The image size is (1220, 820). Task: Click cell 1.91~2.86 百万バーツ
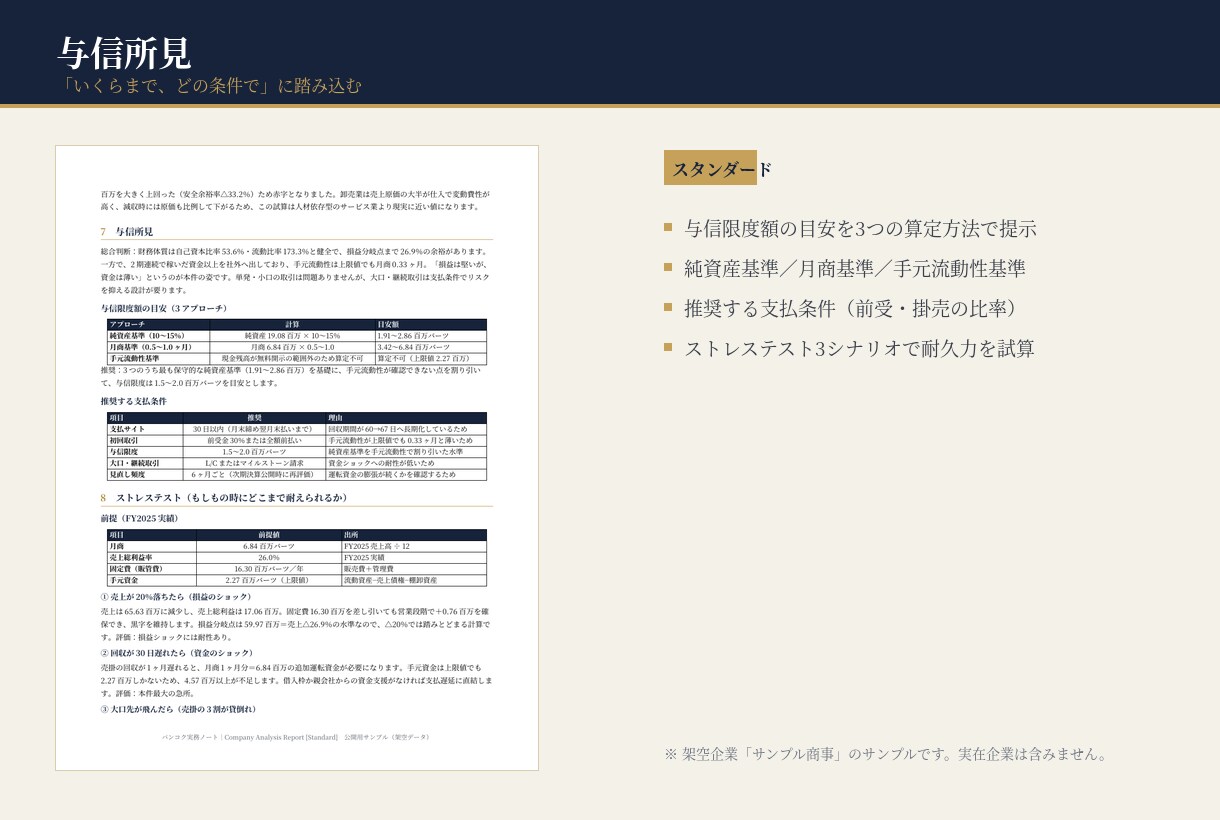(x=431, y=336)
